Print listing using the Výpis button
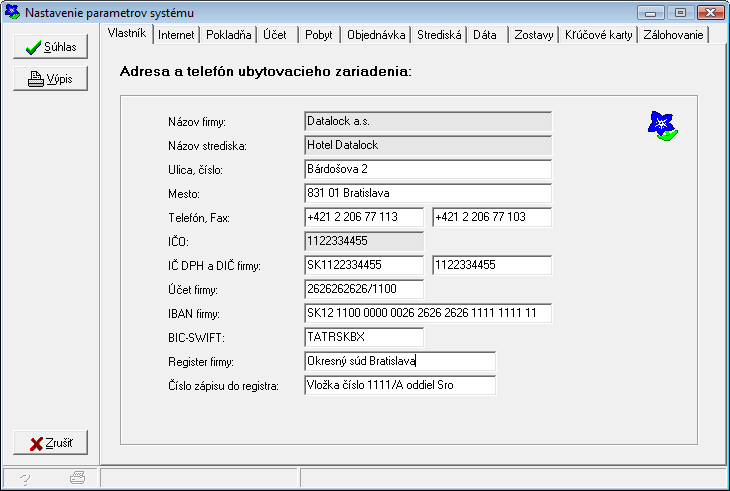 coord(51,79)
